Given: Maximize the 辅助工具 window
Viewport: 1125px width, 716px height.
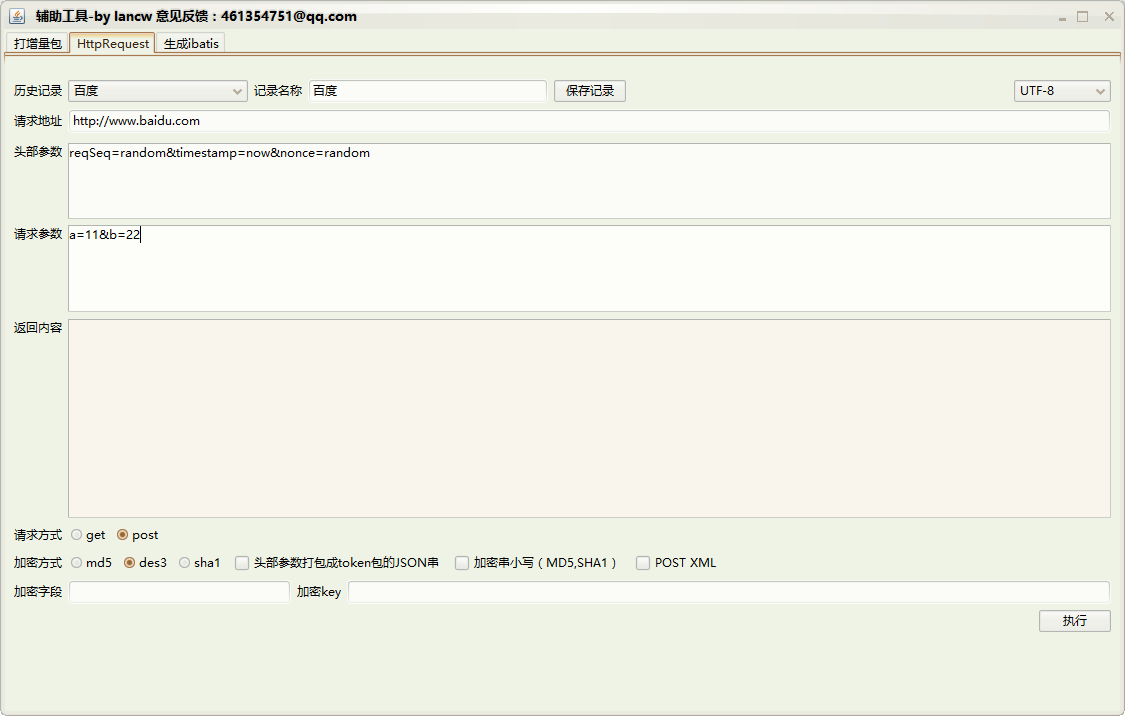Looking at the screenshot, I should (x=1083, y=17).
